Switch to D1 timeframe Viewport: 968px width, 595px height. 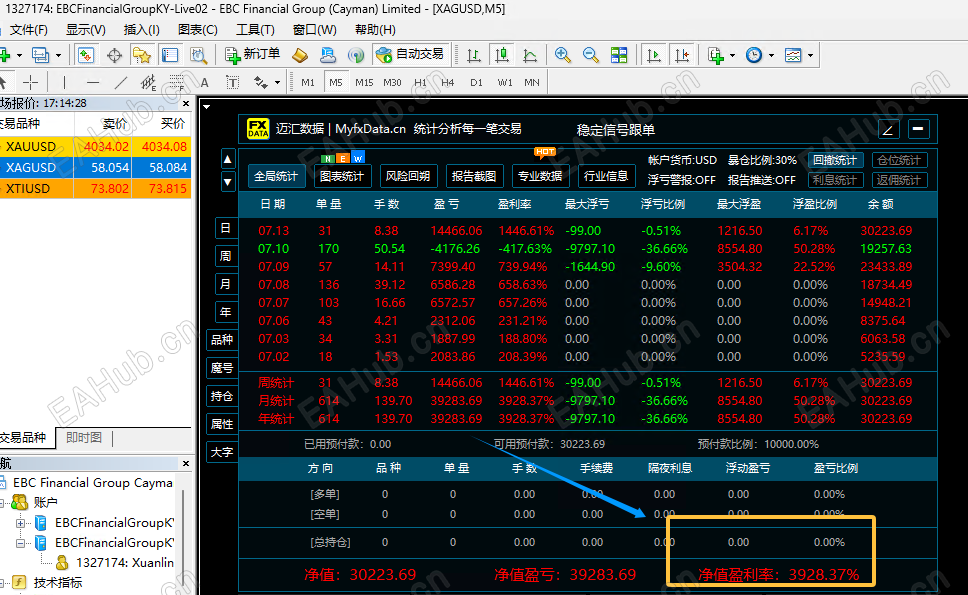pyautogui.click(x=476, y=83)
